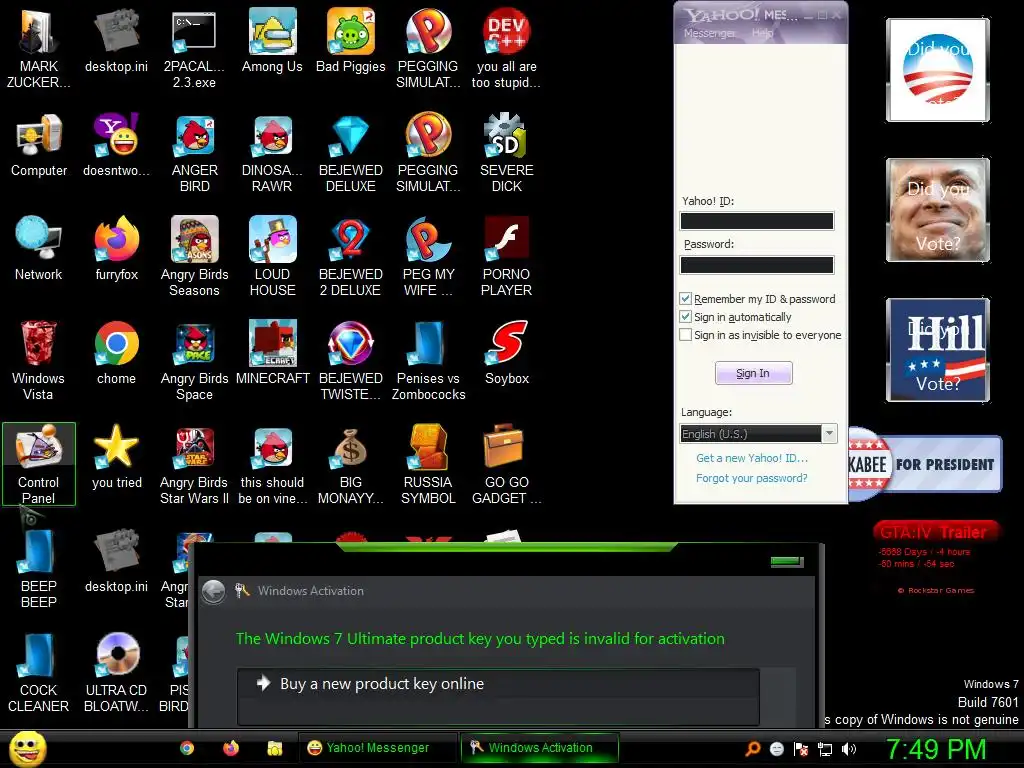
Task: Click the GTA:IV Trailer countdown gadget
Action: 936,556
